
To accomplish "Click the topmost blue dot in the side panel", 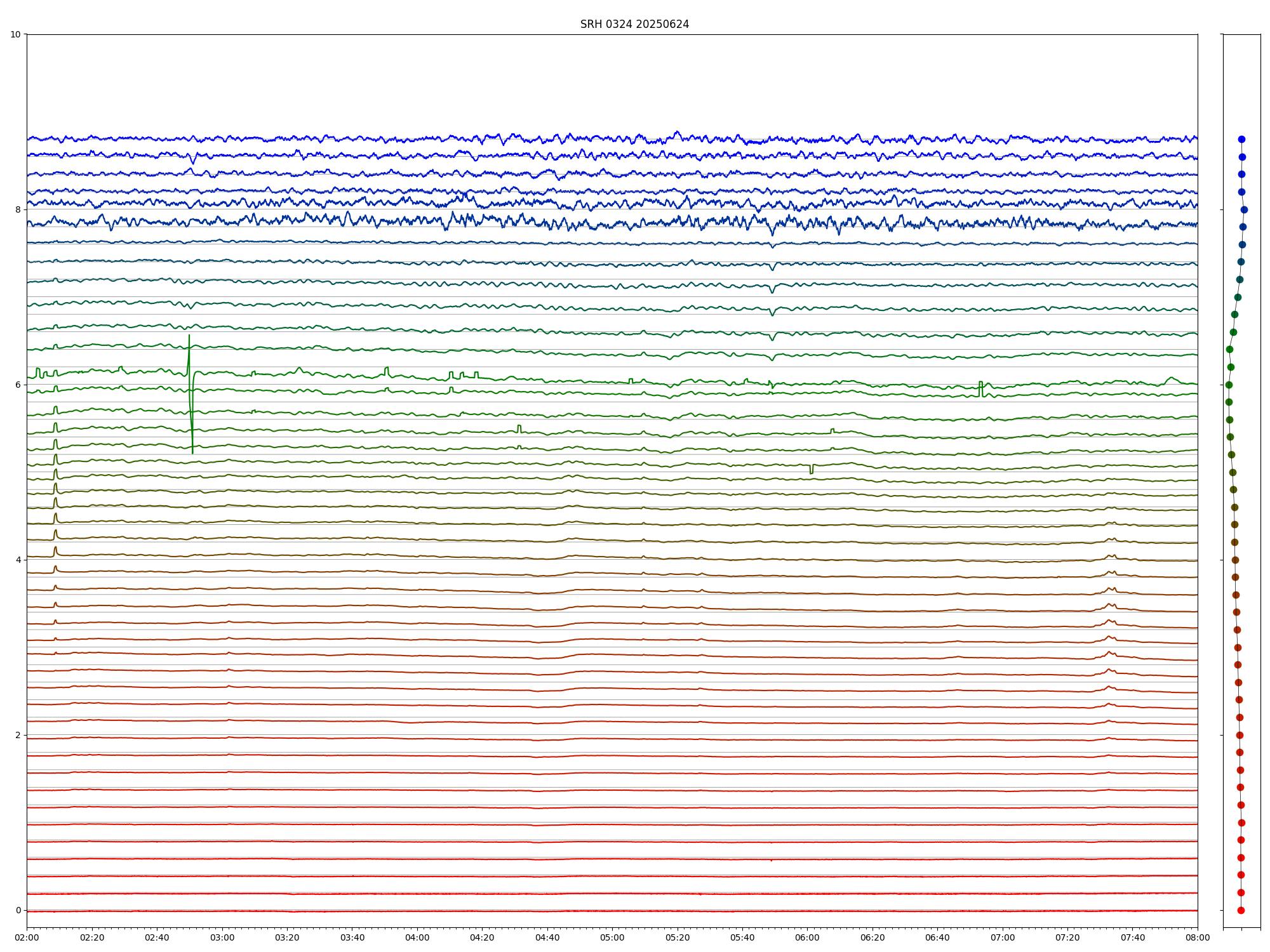I will click(x=1241, y=139).
